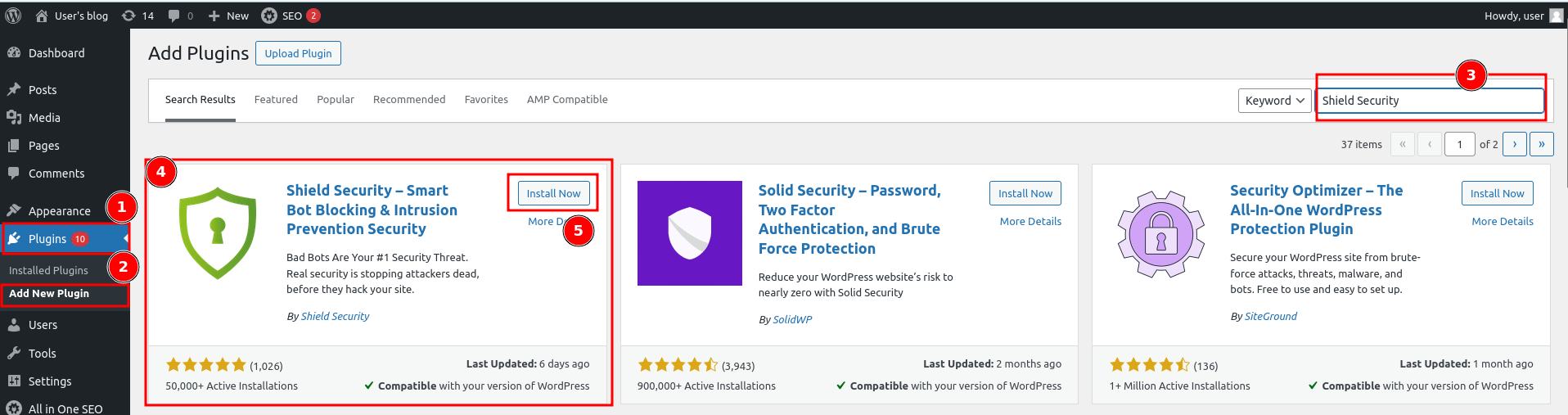Switch to the AMP Compatible tab
The image size is (1568, 415).
(x=567, y=100)
